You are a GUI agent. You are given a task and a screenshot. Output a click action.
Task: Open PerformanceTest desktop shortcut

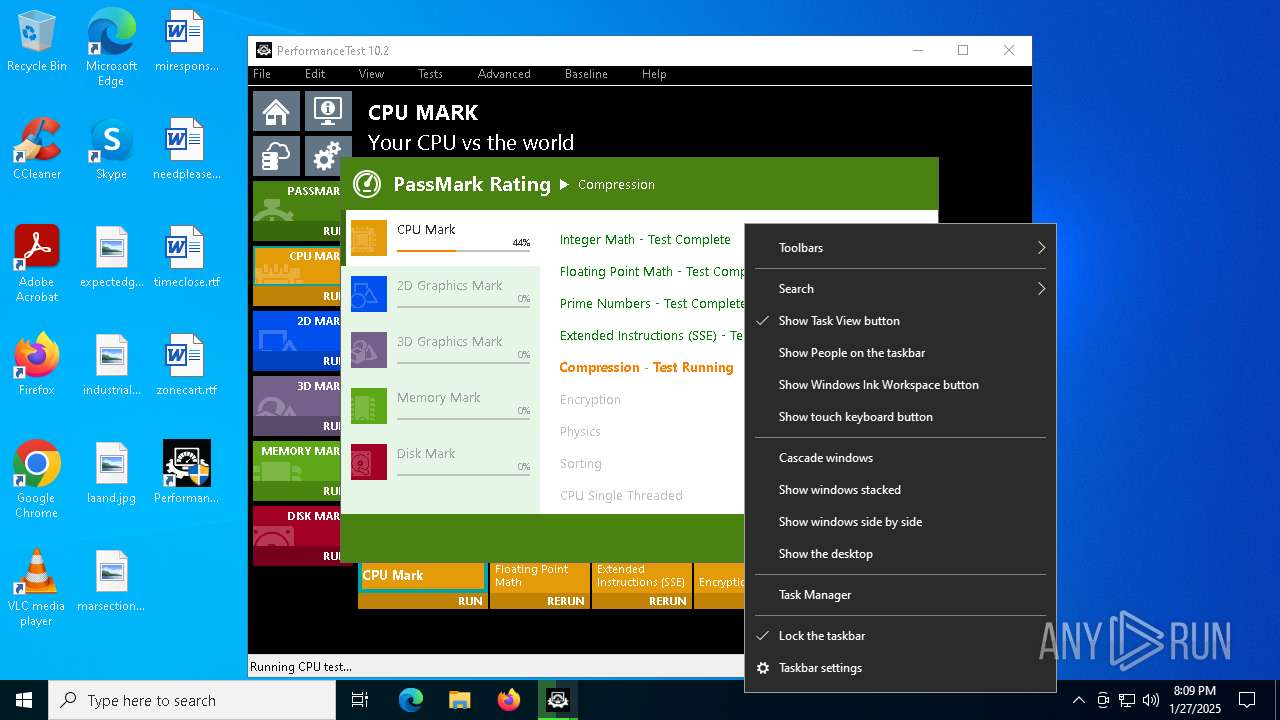coord(186,473)
